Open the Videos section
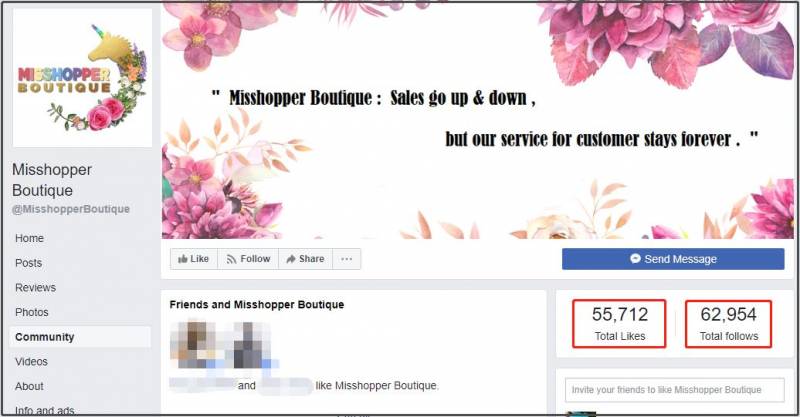The height and width of the screenshot is (417, 800). [31, 361]
